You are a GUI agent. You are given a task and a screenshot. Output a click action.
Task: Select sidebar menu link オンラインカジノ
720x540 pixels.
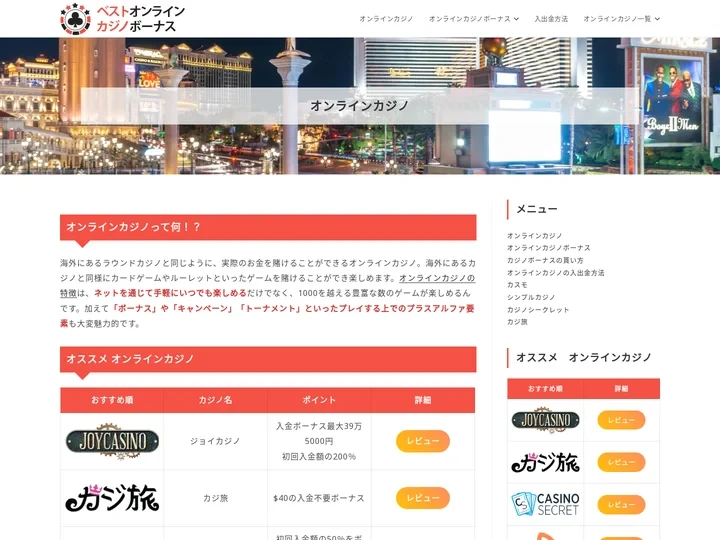[x=534, y=236]
